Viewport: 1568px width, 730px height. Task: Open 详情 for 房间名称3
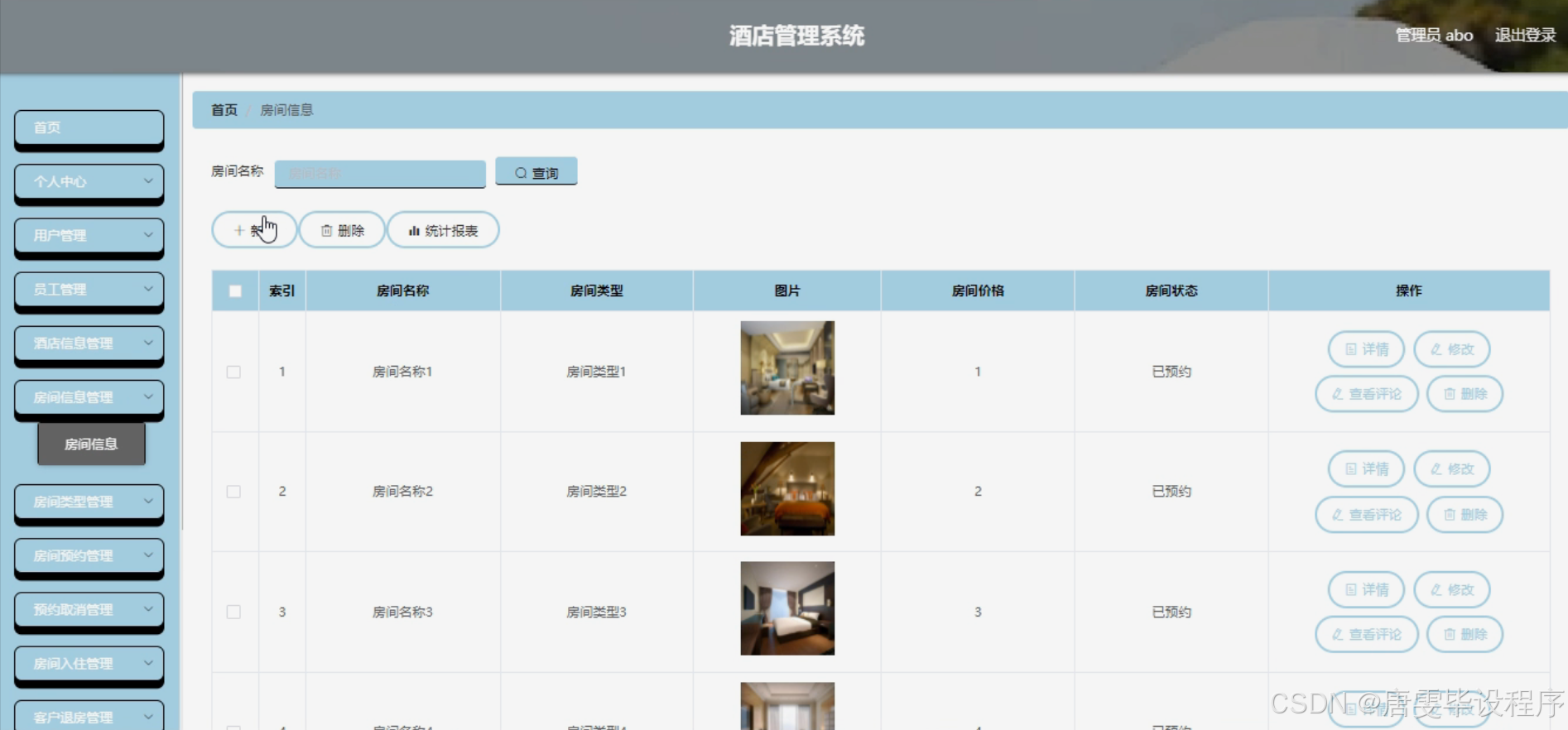click(1366, 590)
